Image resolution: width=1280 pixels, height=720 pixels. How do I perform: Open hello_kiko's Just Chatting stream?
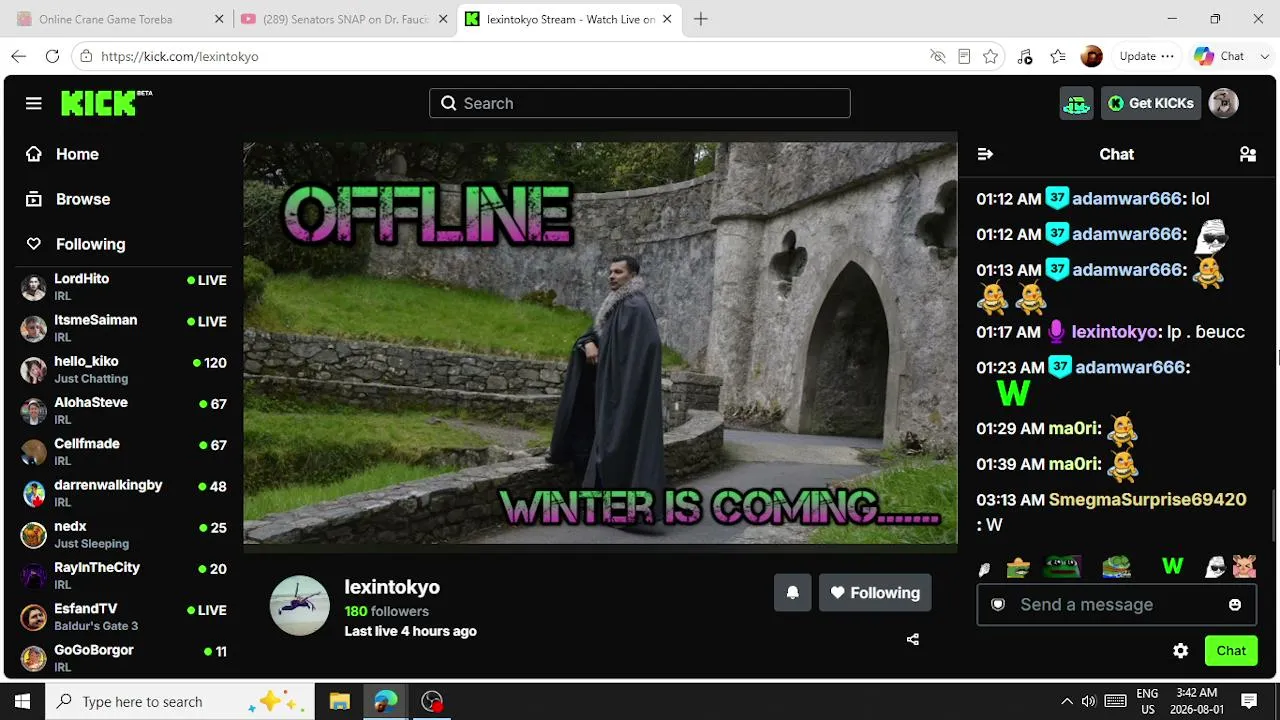[x=124, y=369]
